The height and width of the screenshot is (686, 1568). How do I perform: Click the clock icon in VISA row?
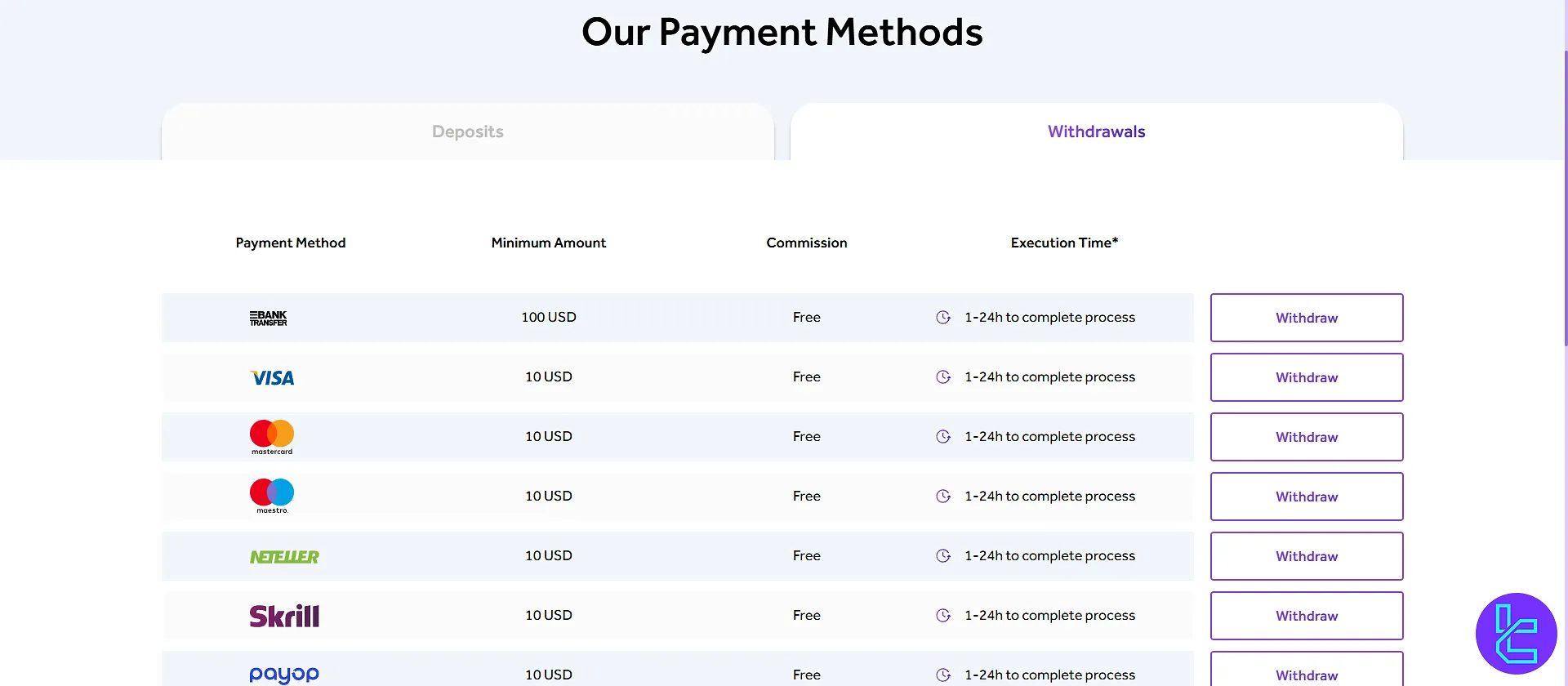pos(943,377)
